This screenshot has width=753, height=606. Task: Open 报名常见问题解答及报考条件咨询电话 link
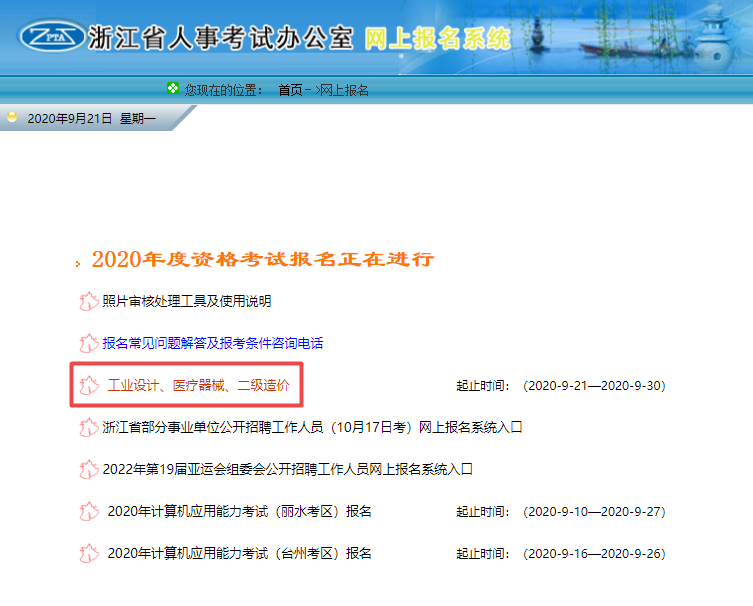click(213, 343)
